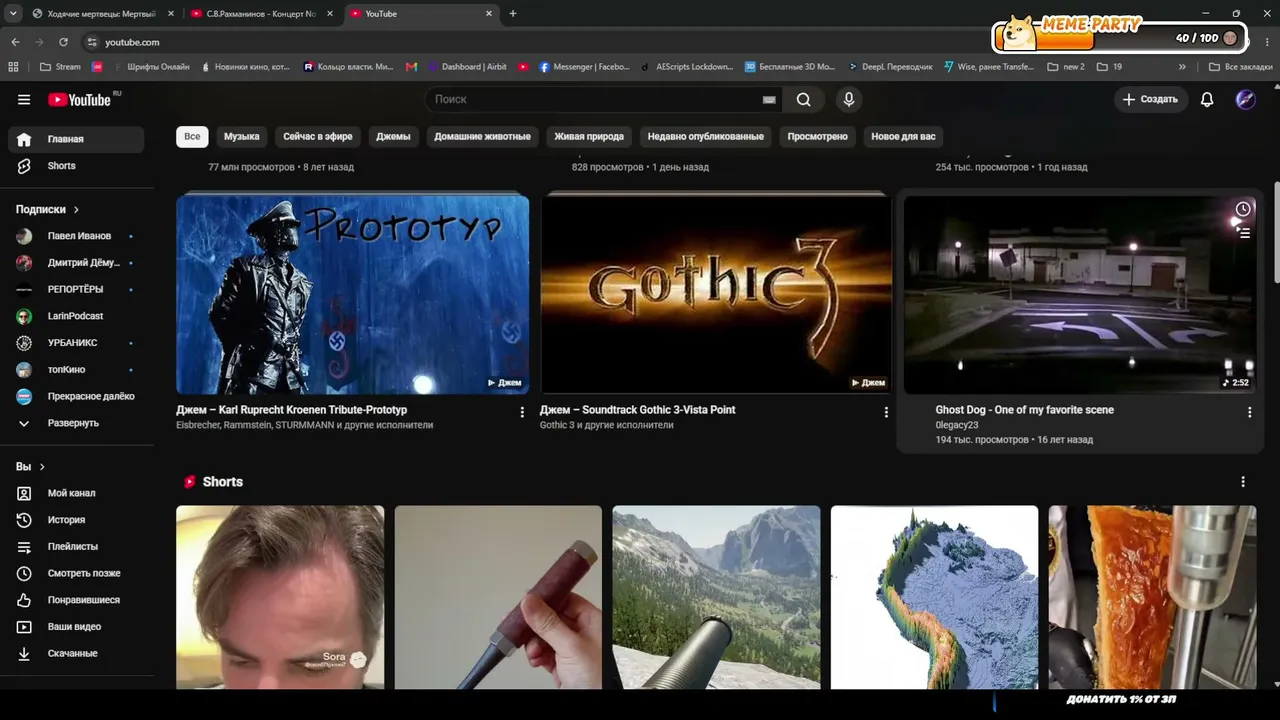The height and width of the screenshot is (720, 1280).
Task: Open the on-screen keyboard in search box
Action: 769,99
